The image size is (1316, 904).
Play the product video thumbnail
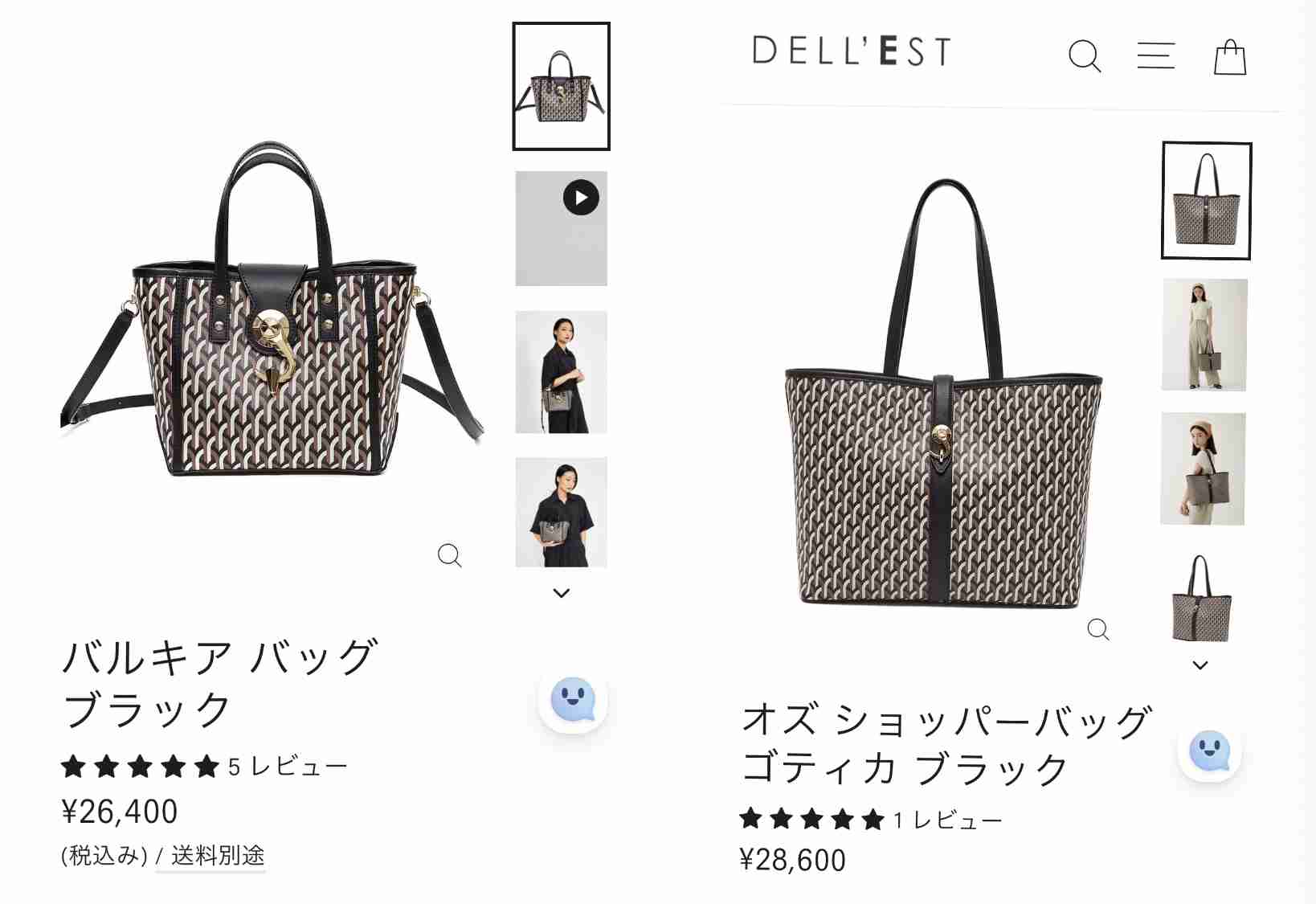coord(562,228)
